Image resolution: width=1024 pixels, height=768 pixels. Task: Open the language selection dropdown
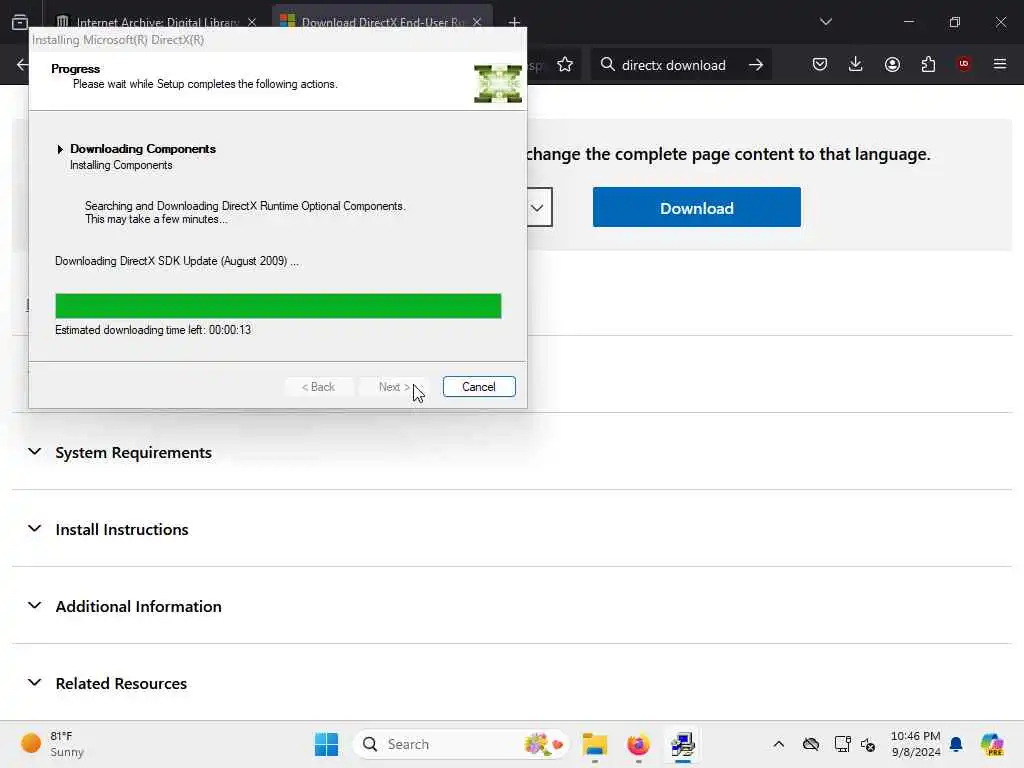coord(537,208)
